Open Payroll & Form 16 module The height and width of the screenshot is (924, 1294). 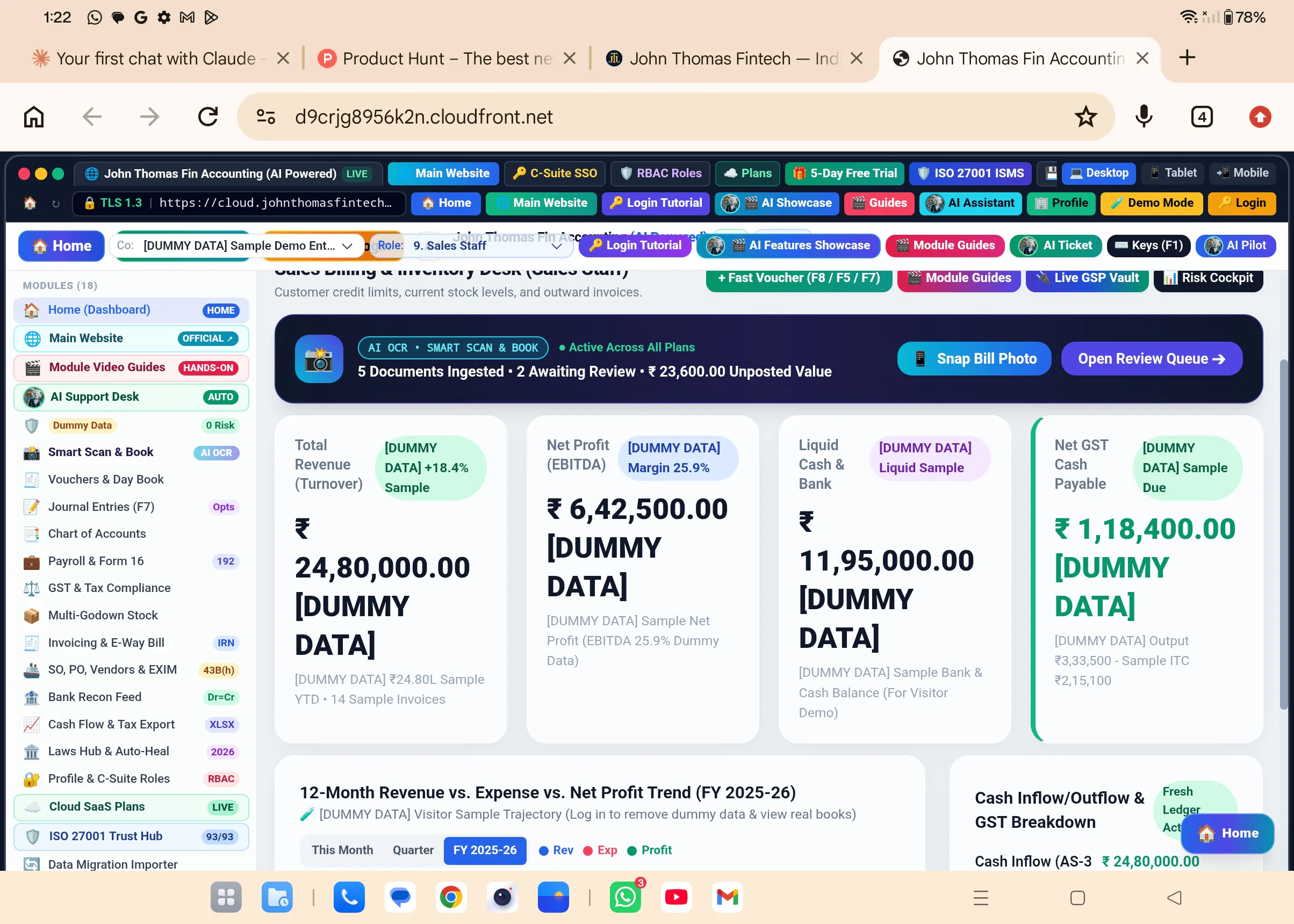point(131,561)
